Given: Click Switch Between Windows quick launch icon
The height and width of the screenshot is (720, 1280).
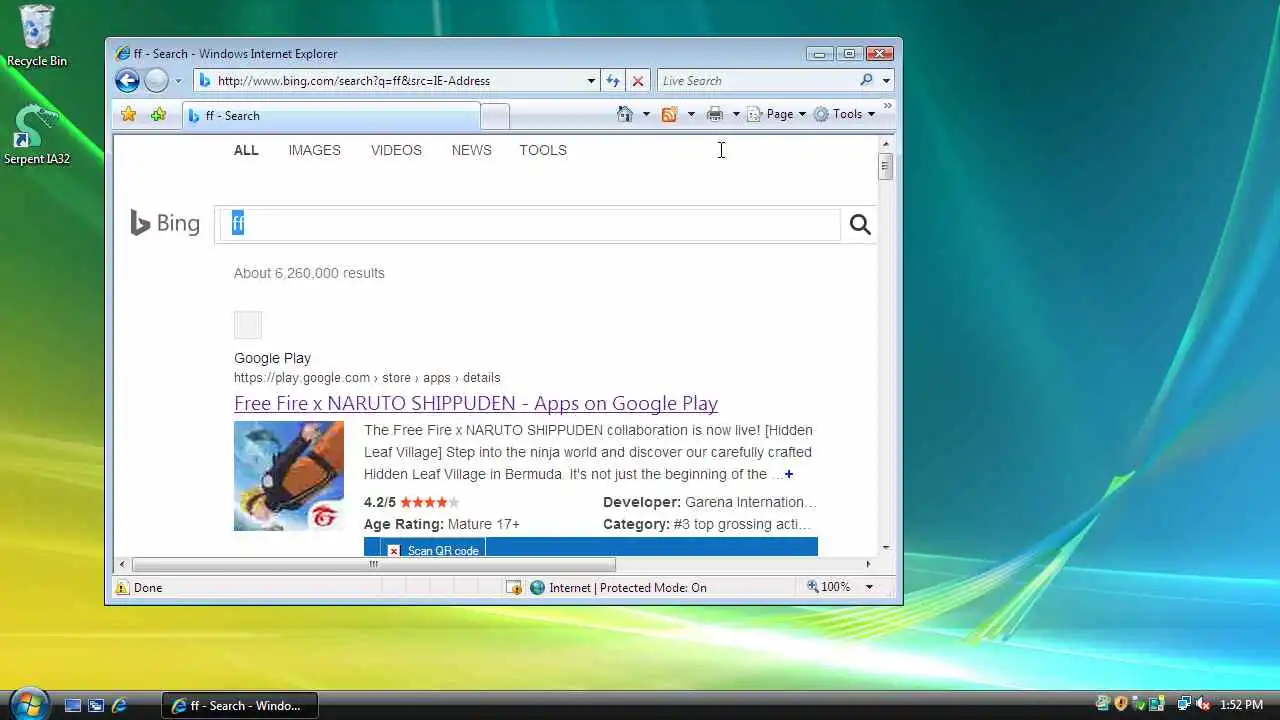Looking at the screenshot, I should (96, 705).
